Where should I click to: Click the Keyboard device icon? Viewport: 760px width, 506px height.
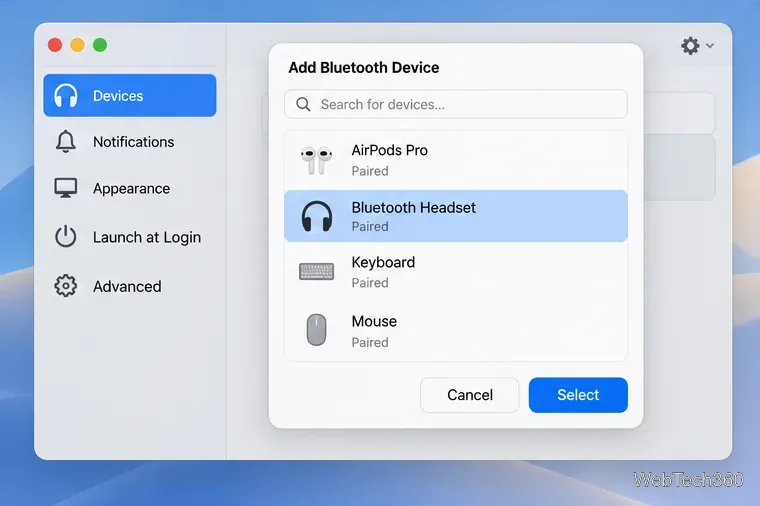[317, 271]
